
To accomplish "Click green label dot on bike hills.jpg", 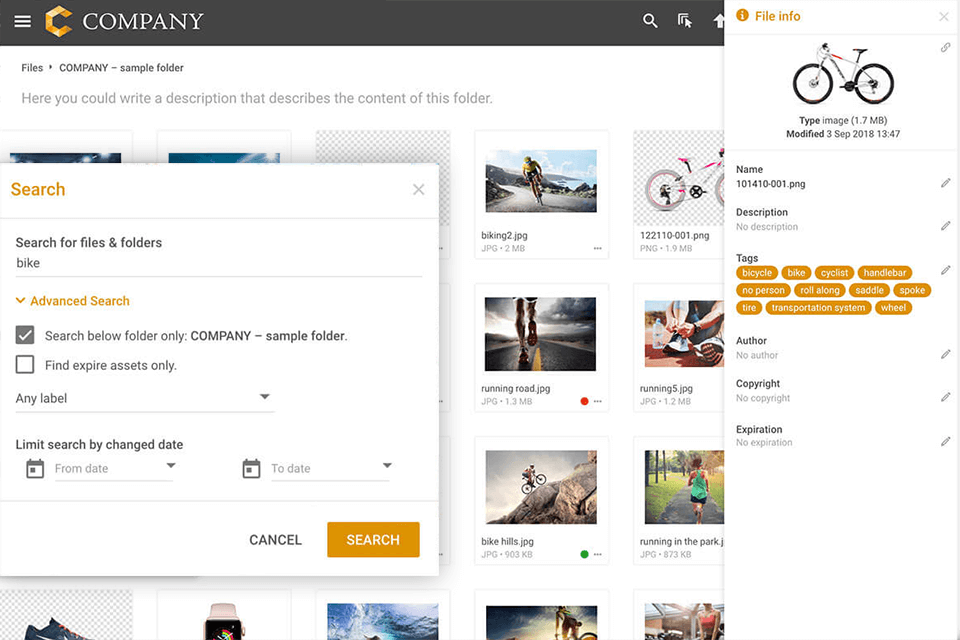I will [x=584, y=554].
